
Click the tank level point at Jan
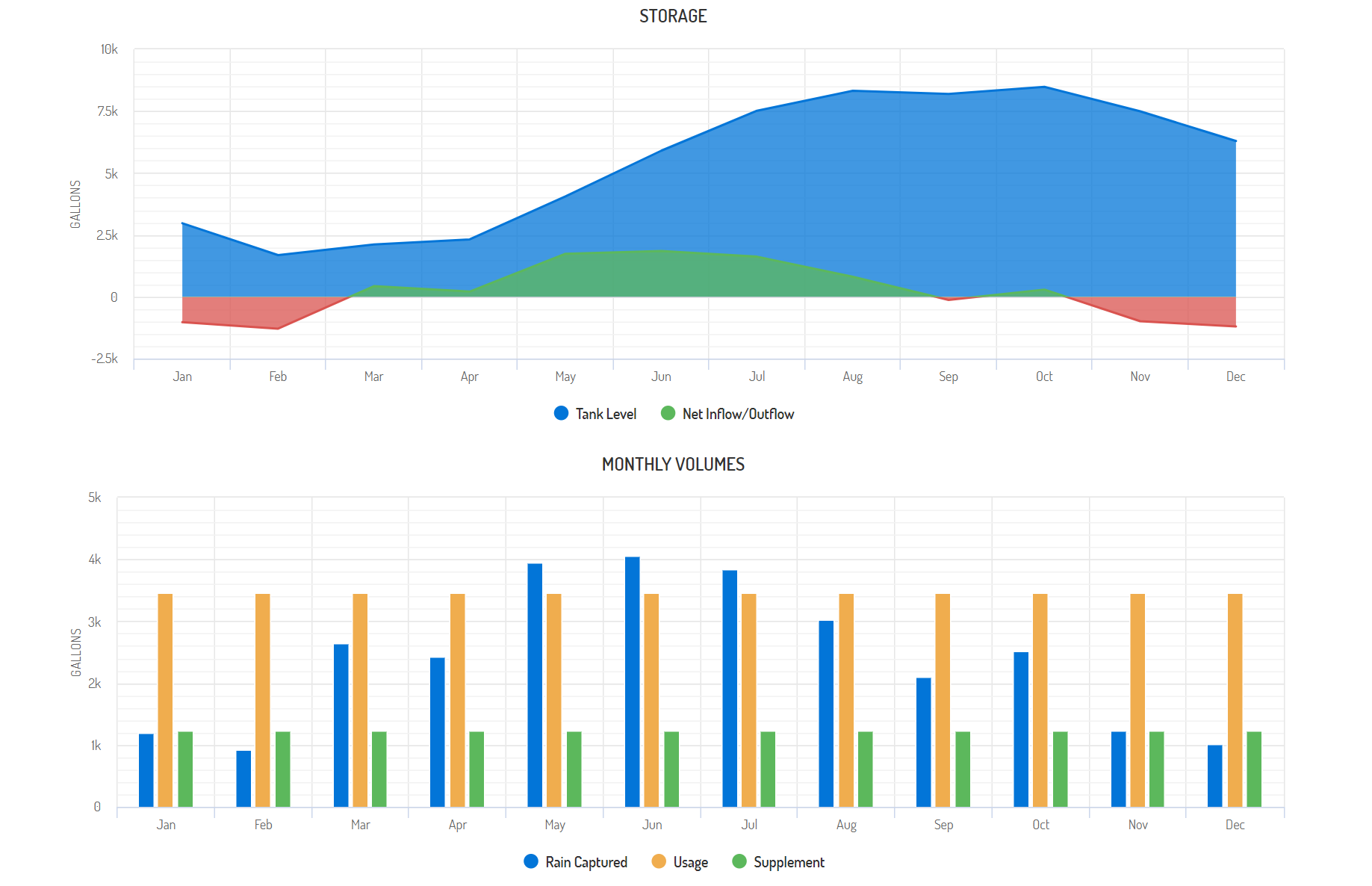point(183,224)
